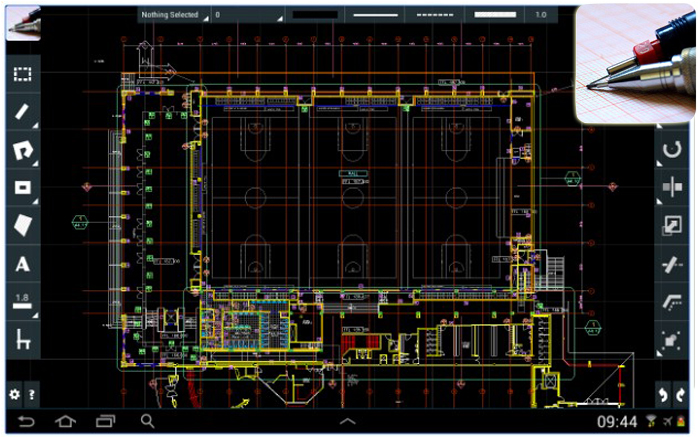
Task: Open the 'Nothing Selected' dropdown
Action: click(x=174, y=16)
